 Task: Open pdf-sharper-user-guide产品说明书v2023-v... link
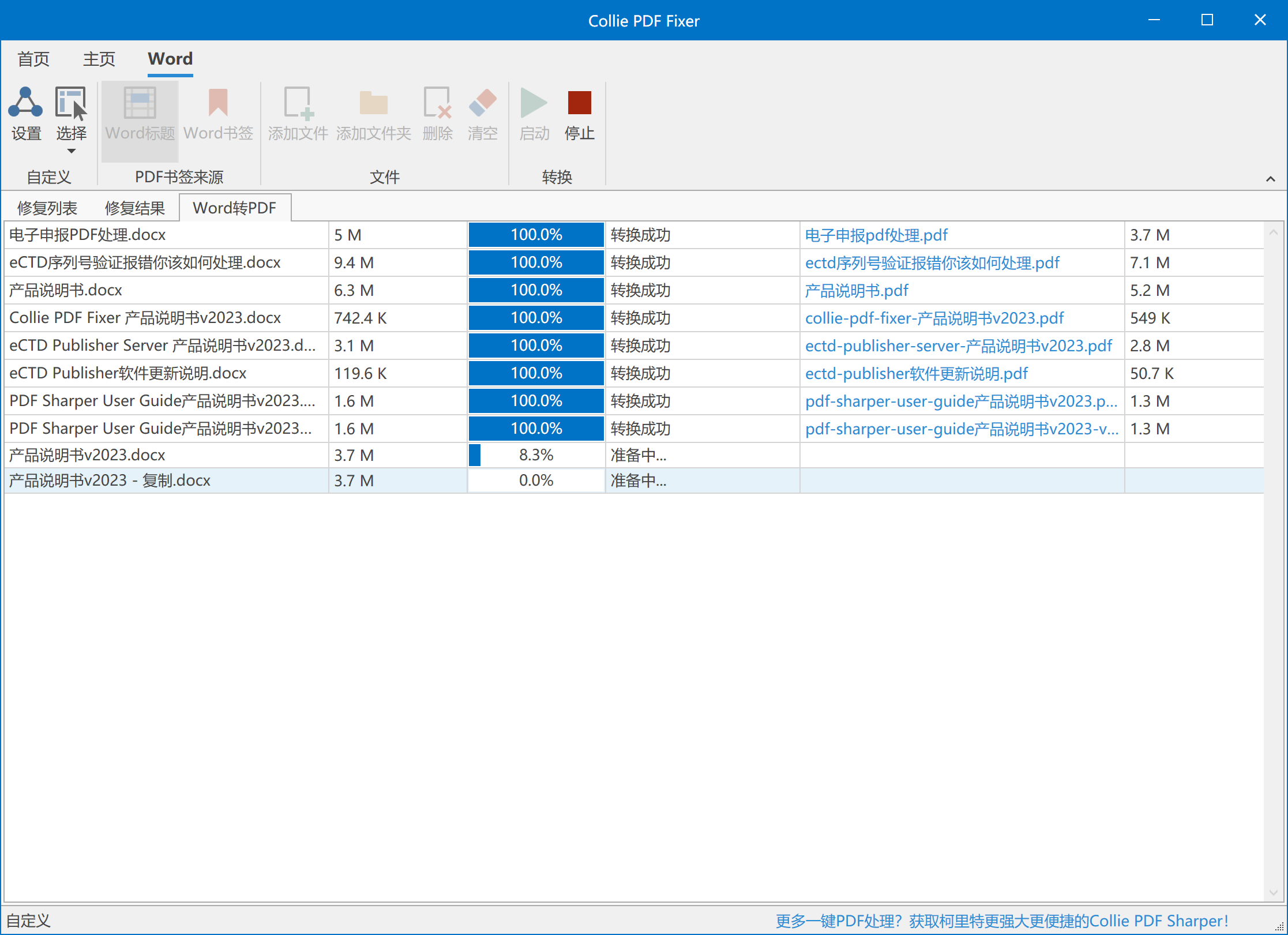pos(962,429)
